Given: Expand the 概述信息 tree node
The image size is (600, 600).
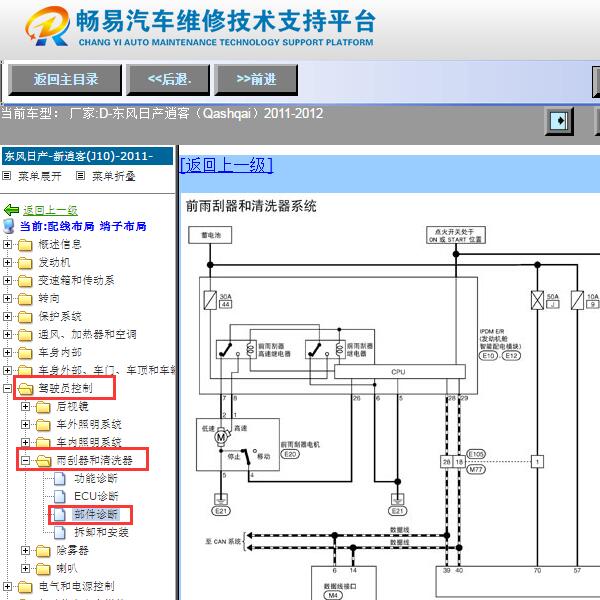Looking at the screenshot, I should tap(7, 245).
